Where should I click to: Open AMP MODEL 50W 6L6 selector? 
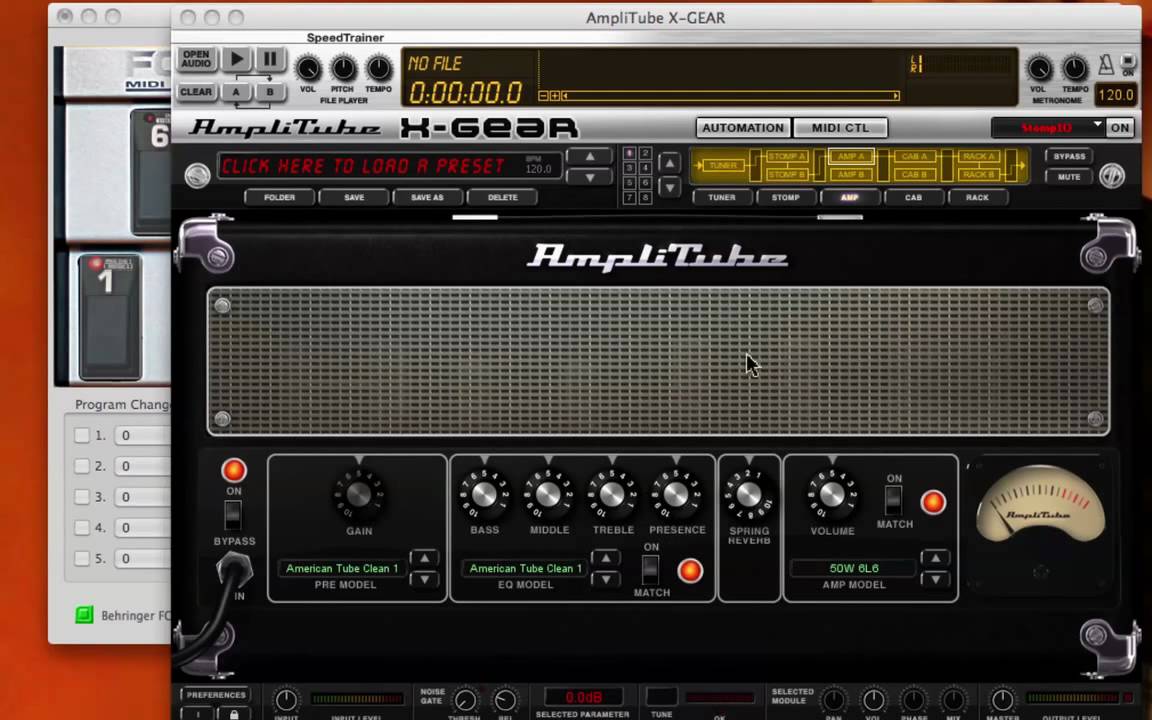853,569
